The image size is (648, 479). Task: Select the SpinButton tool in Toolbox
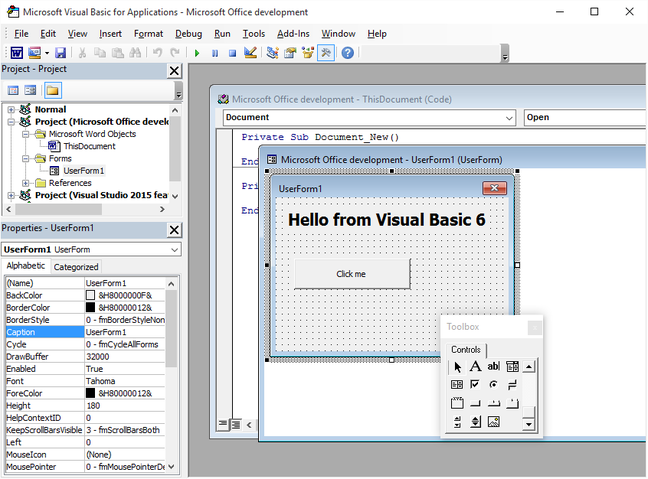pyautogui.click(x=475, y=422)
